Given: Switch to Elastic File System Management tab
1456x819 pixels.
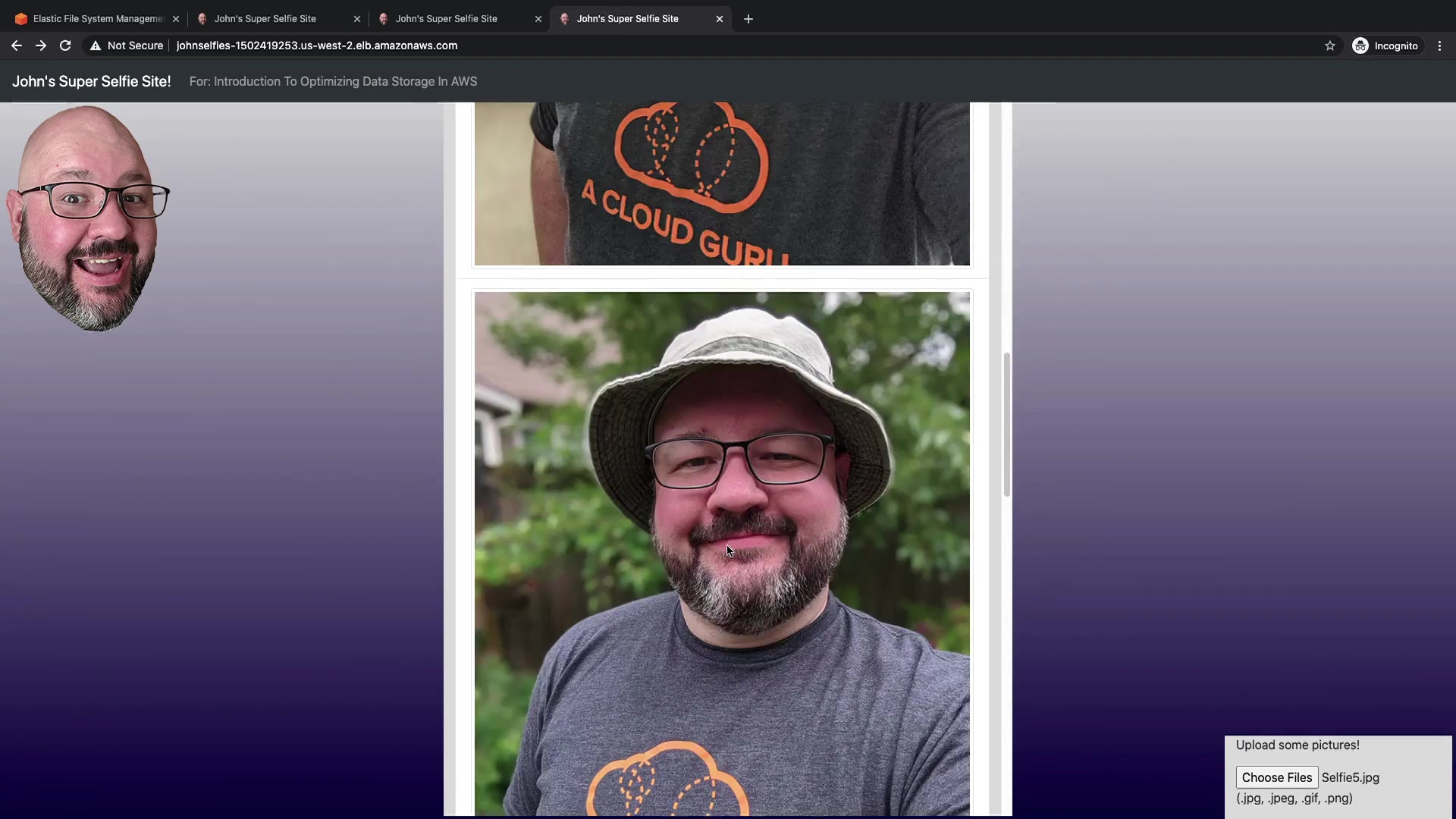Looking at the screenshot, I should click(97, 19).
